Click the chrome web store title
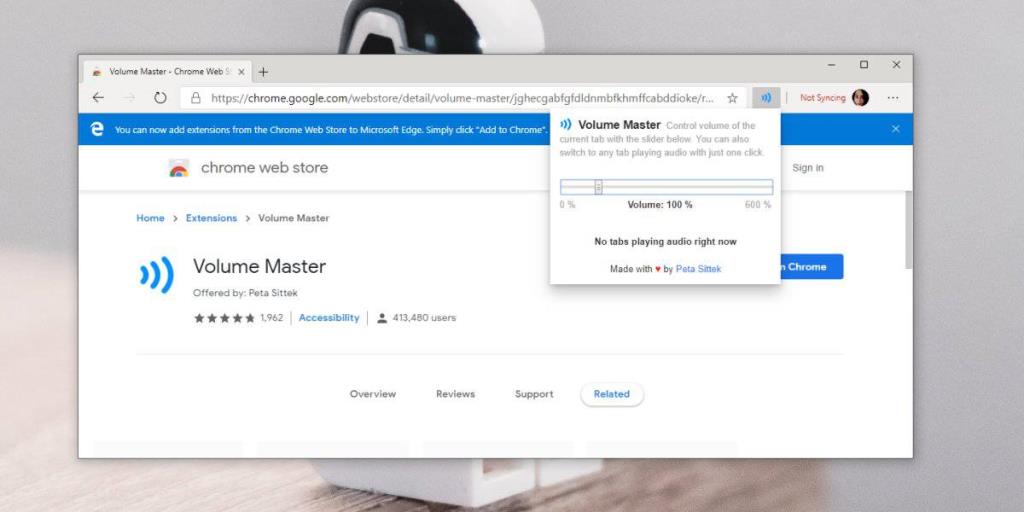The image size is (1024, 512). tap(264, 168)
